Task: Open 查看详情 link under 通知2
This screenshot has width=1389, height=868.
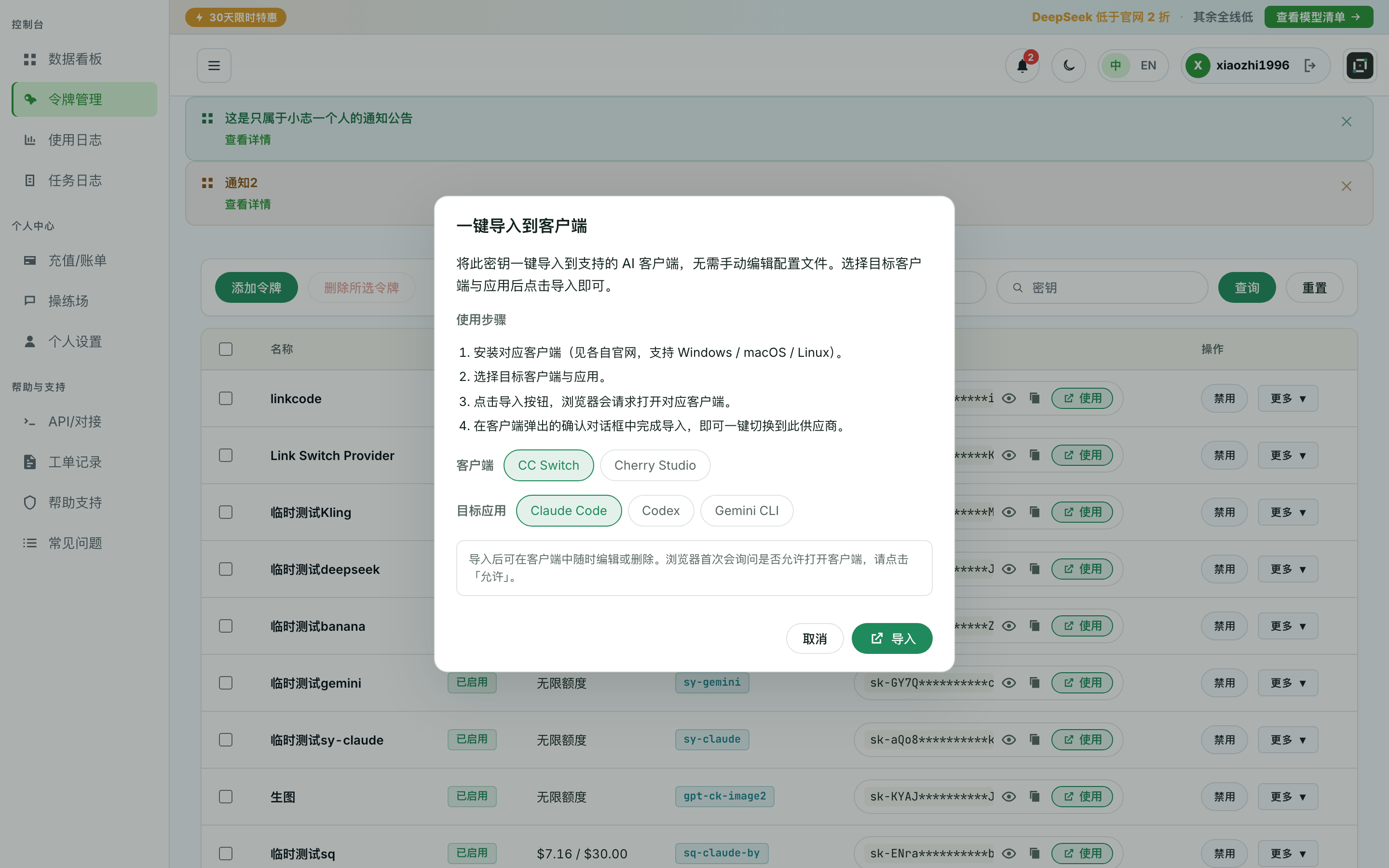Action: click(247, 204)
